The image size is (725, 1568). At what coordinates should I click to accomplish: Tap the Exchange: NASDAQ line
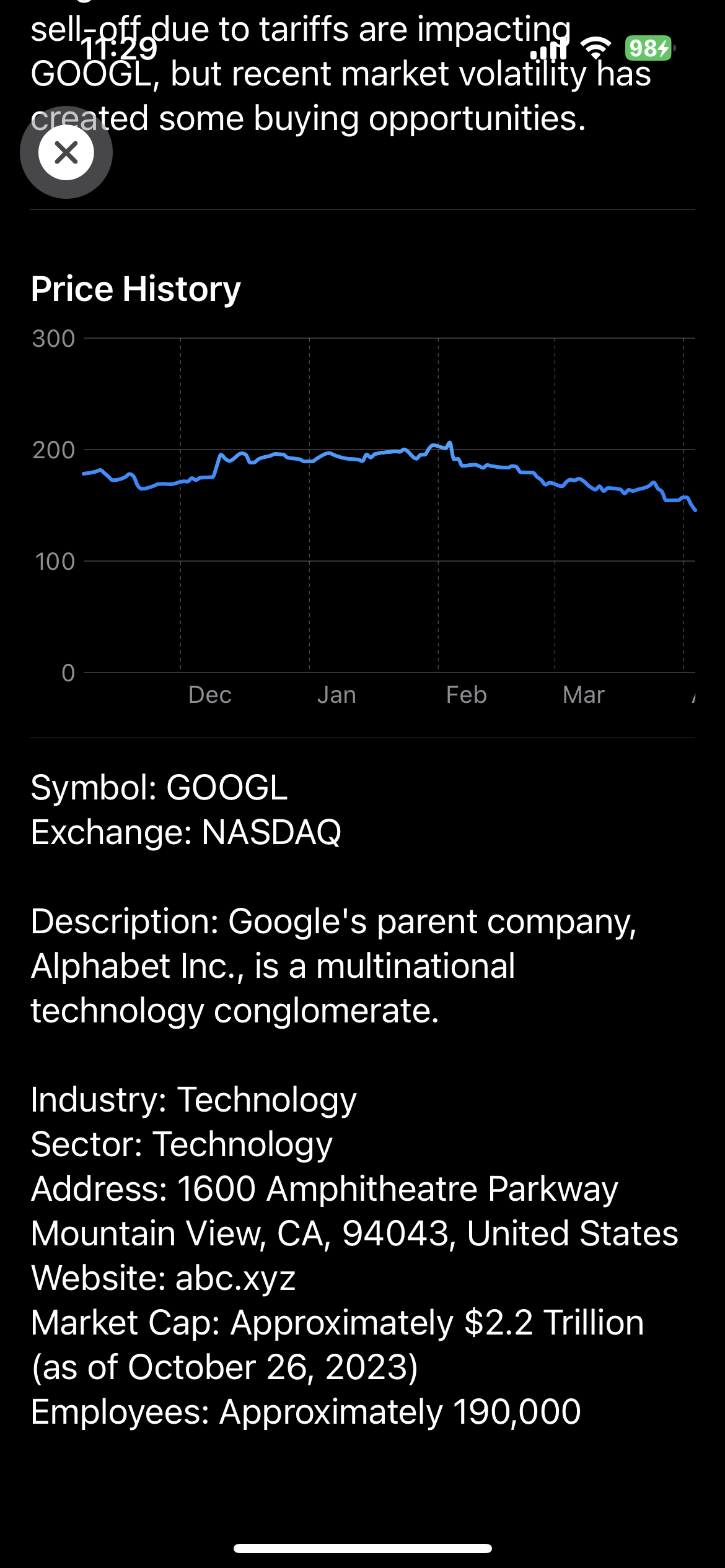click(x=186, y=832)
